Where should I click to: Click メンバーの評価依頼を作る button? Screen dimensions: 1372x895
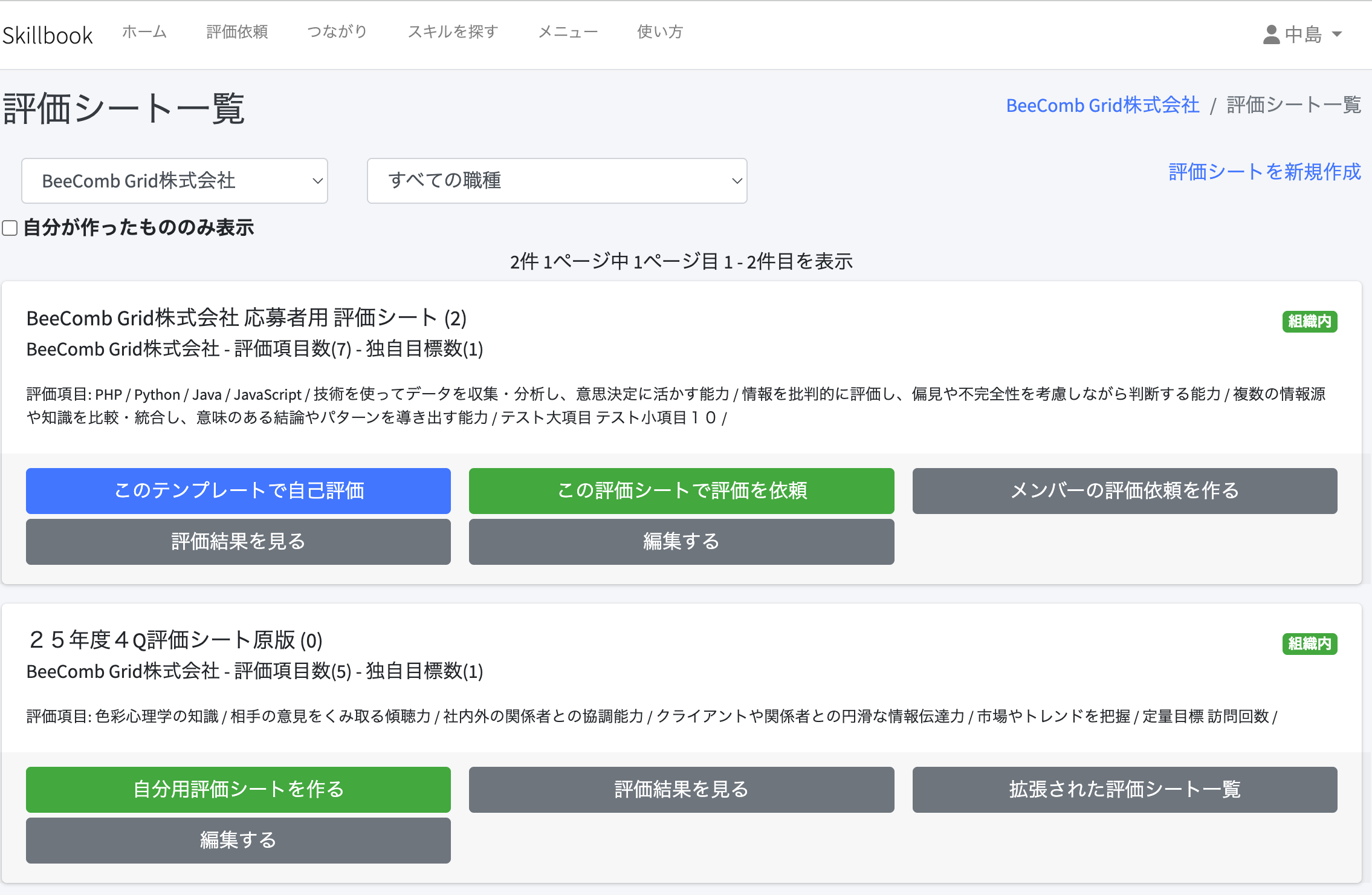[x=1125, y=491]
